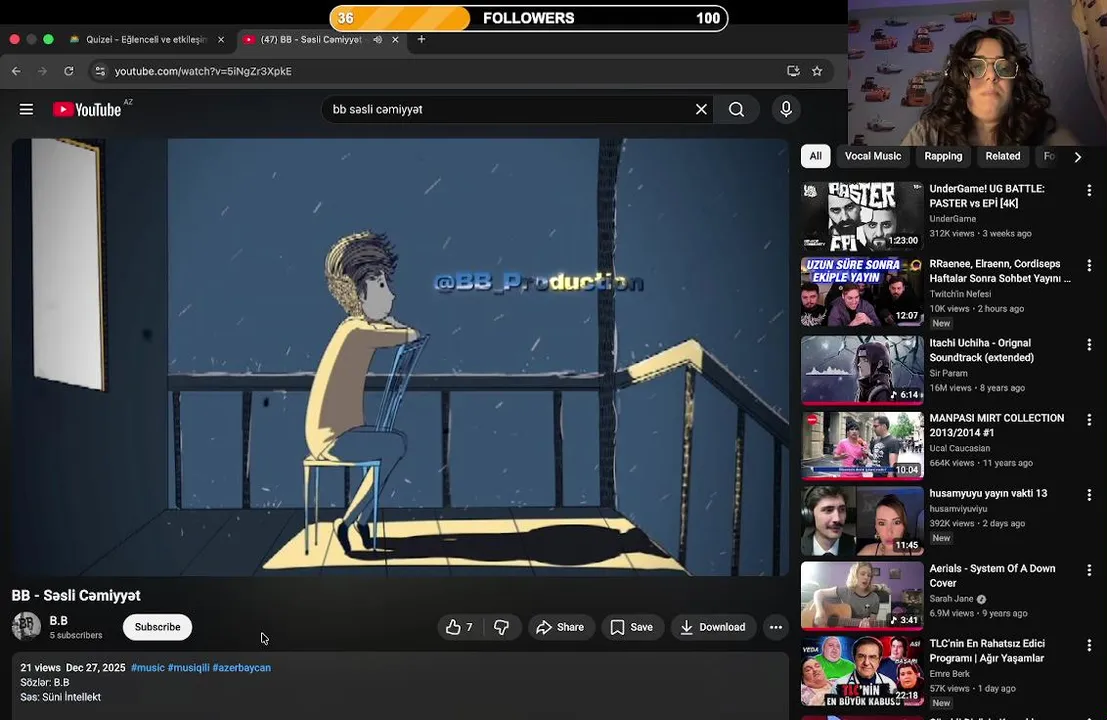This screenshot has width=1107, height=720.
Task: Open options for MANPASI MIRT COLLECTION video
Action: coord(1089,419)
